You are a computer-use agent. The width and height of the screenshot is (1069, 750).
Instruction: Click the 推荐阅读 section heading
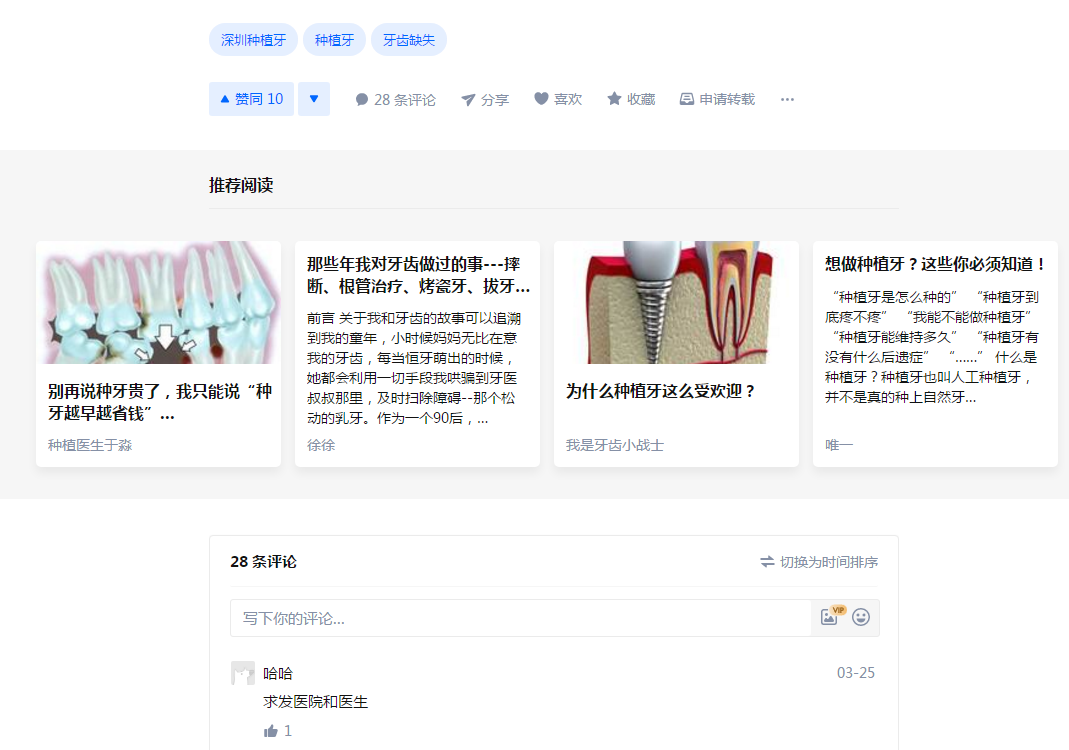click(241, 185)
